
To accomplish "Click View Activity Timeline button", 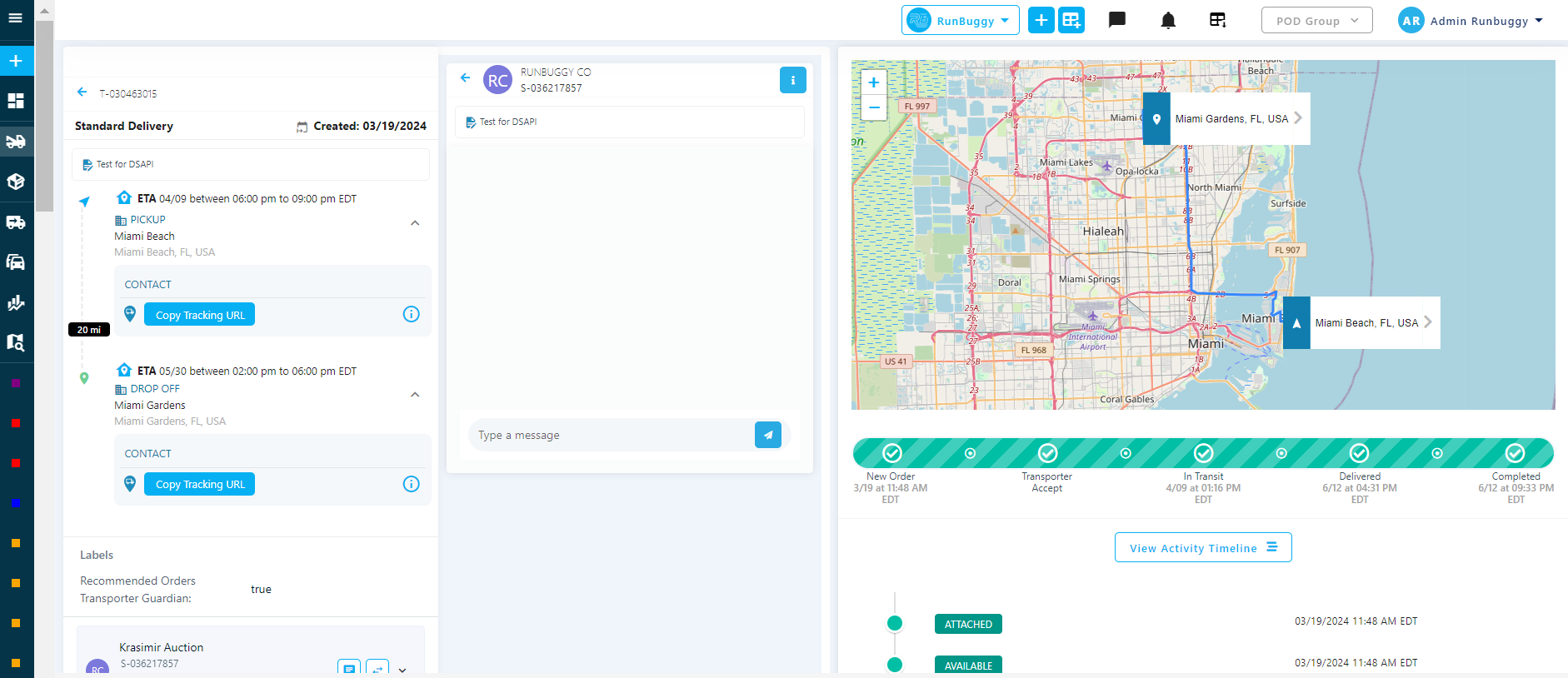I will (x=1203, y=547).
